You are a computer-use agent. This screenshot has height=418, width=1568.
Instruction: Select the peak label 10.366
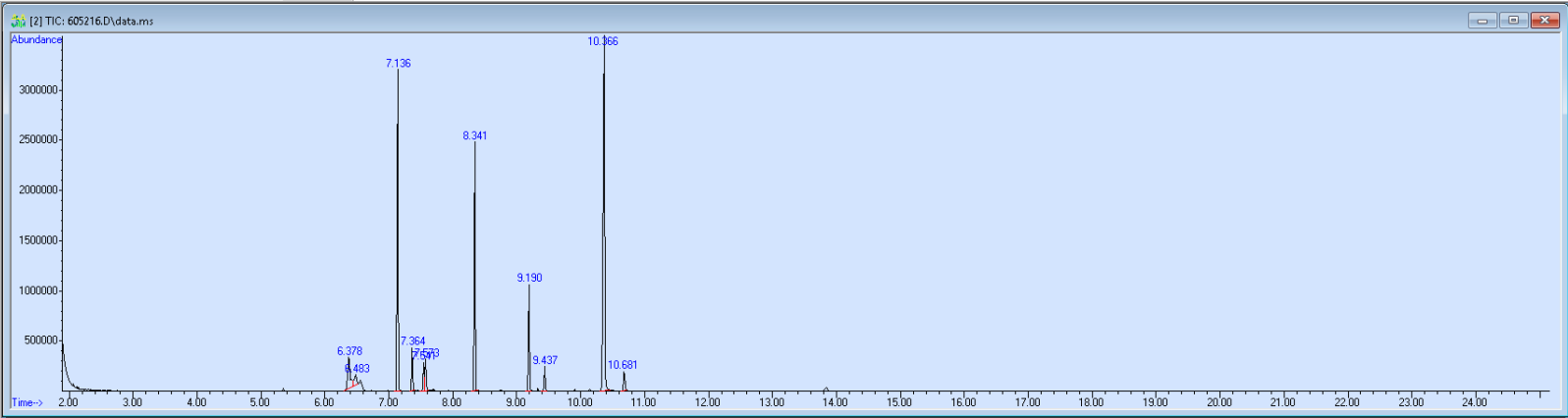point(603,41)
